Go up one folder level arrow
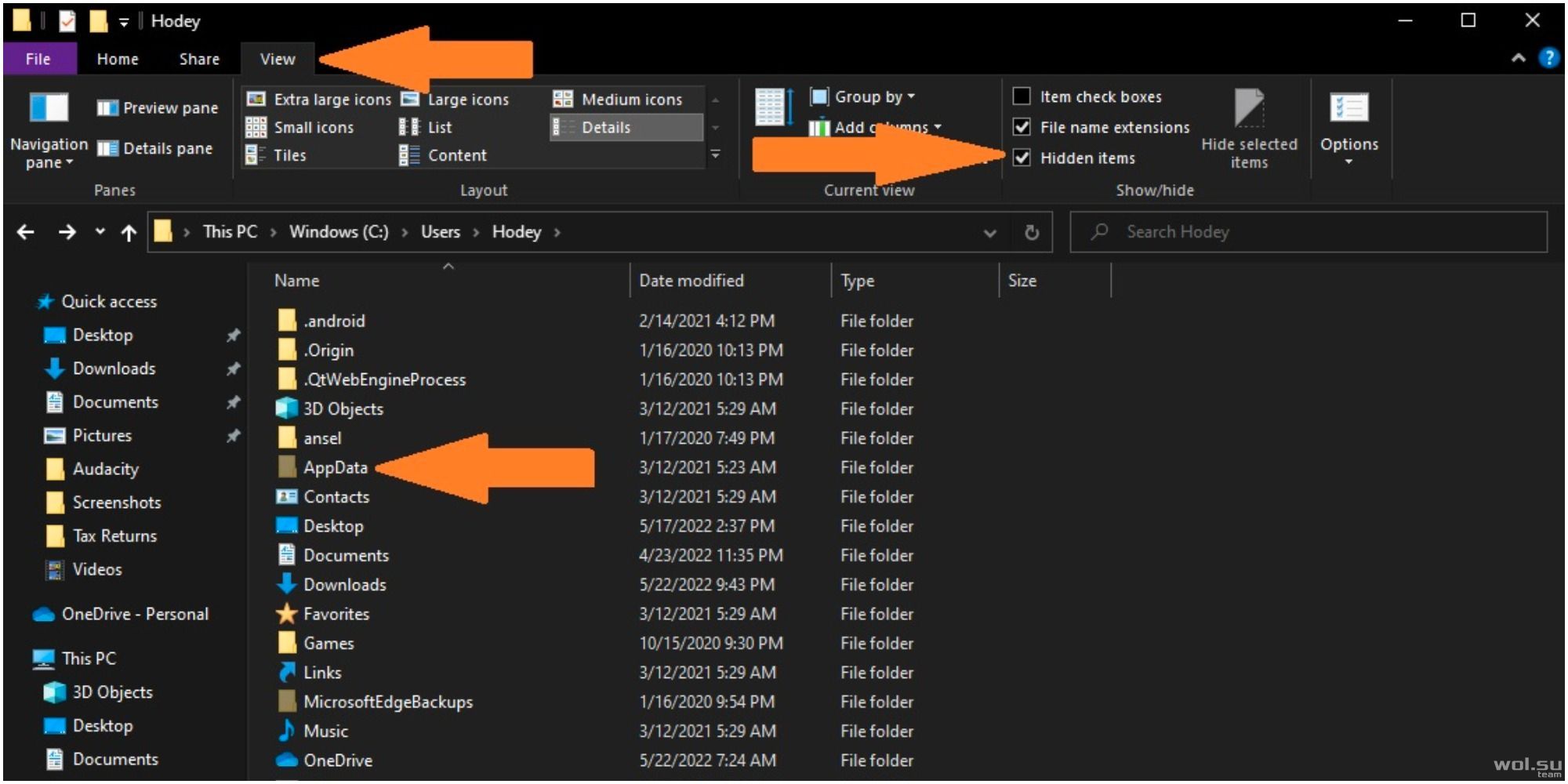This screenshot has width=1568, height=784. tap(129, 232)
